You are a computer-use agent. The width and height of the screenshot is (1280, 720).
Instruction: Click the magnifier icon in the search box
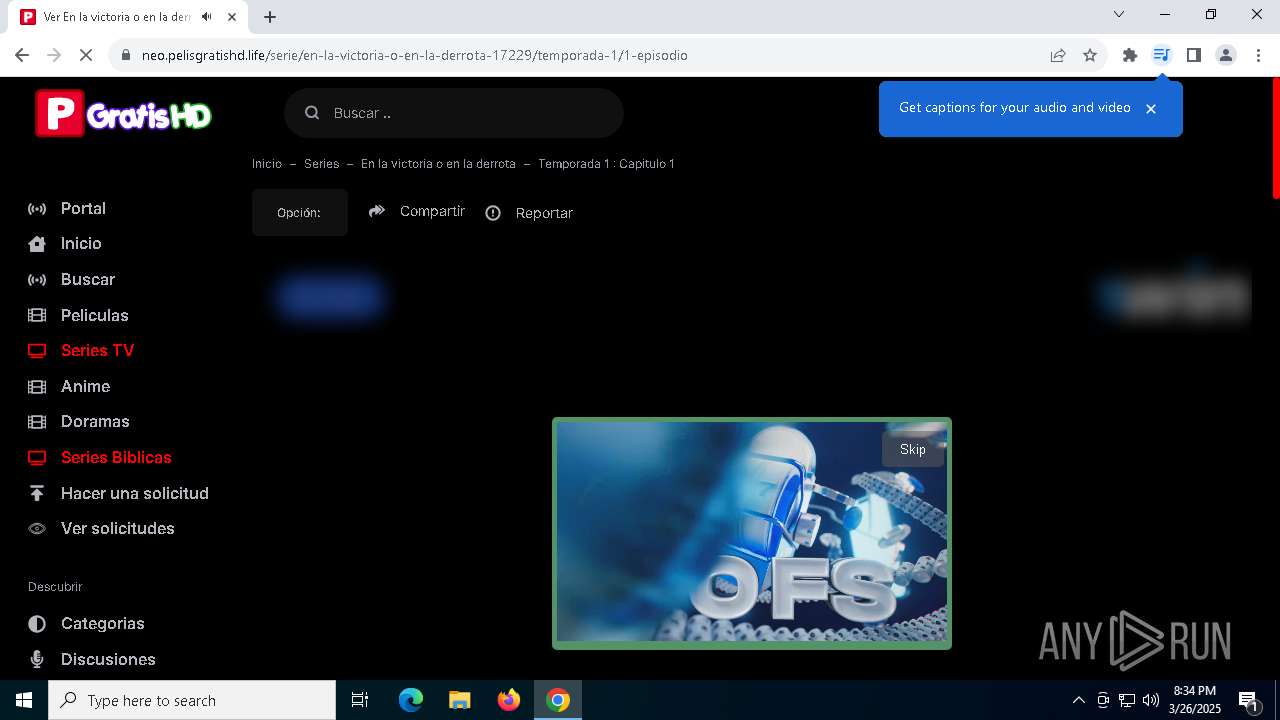[x=312, y=113]
